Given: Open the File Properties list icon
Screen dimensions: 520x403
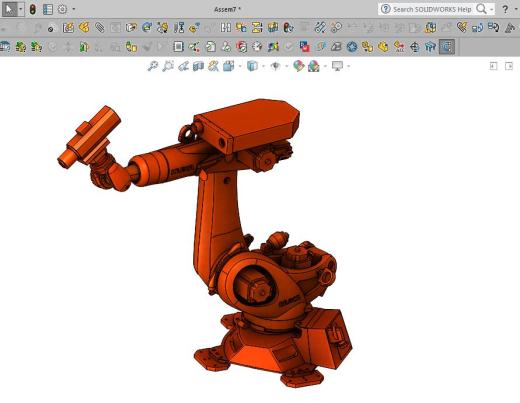Looking at the screenshot, I should [x=48, y=9].
